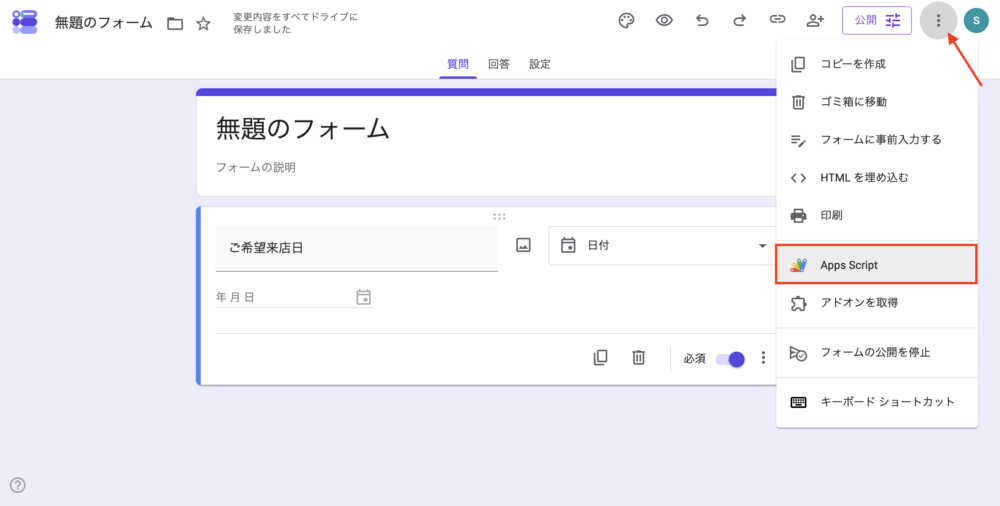The width and height of the screenshot is (1000, 506).
Task: Choose HTML を埋め込む menu item
Action: tap(877, 178)
